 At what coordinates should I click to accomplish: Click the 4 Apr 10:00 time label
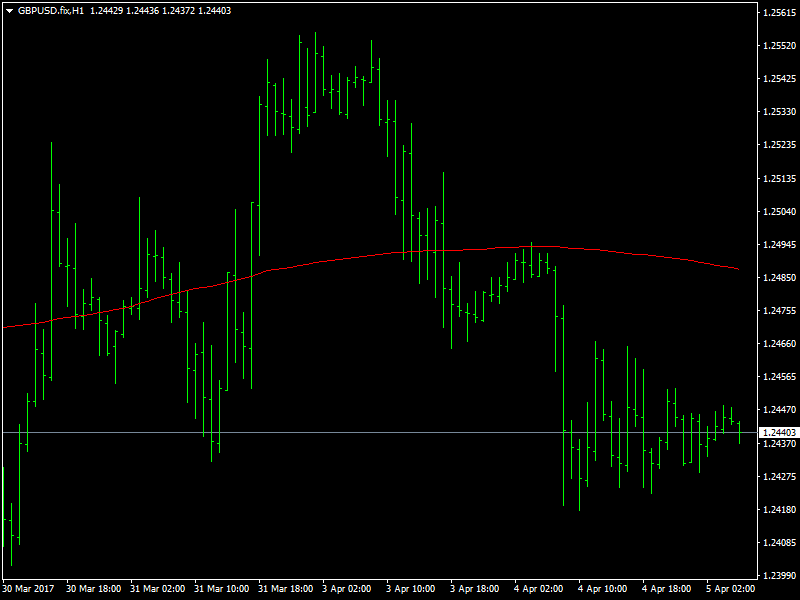[x=603, y=589]
